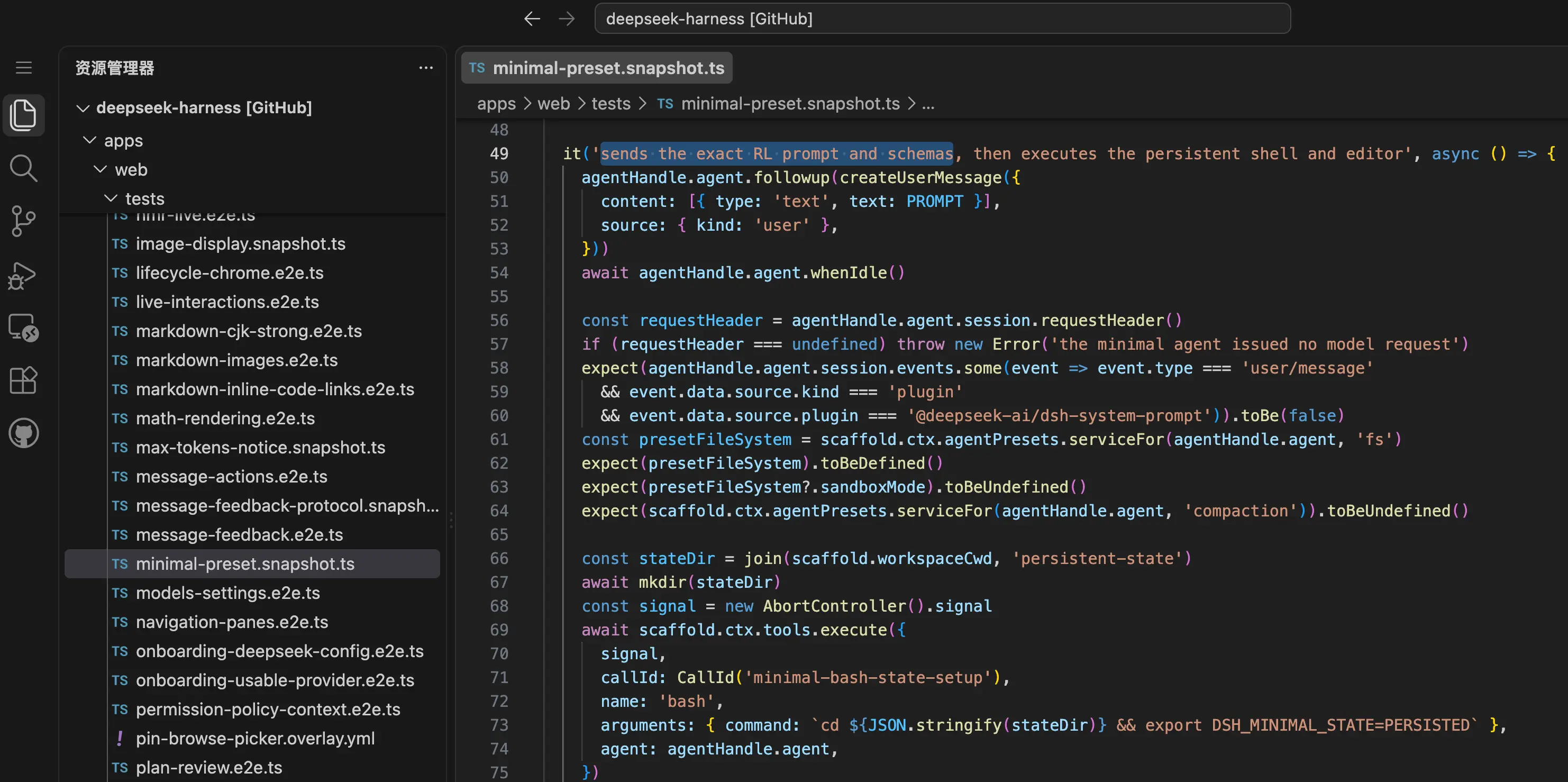The image size is (1568, 782).
Task: Open plan-review.e2e.ts file
Action: [252, 768]
